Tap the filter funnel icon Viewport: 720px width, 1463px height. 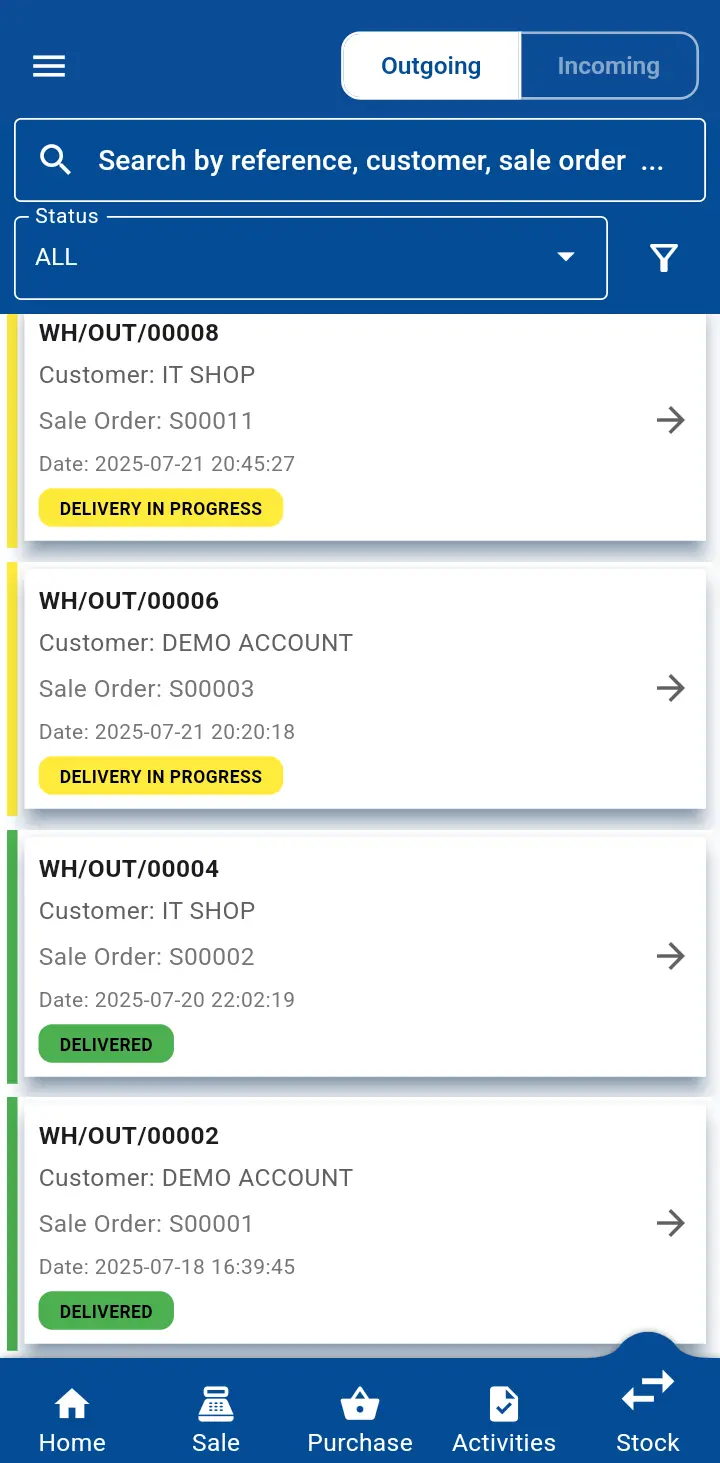tap(664, 258)
